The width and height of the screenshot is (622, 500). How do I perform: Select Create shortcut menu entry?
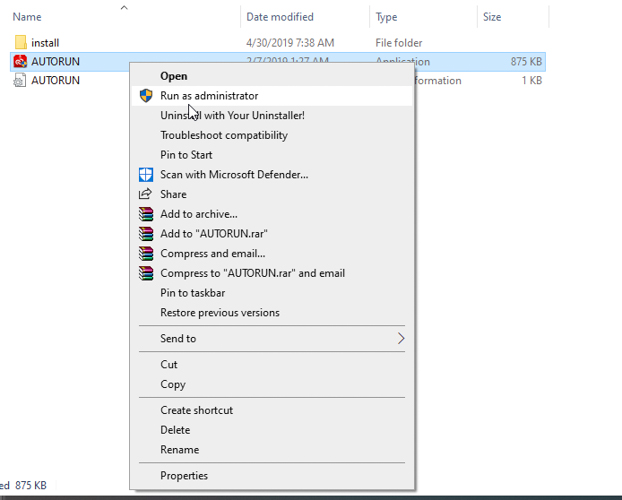[x=197, y=410]
